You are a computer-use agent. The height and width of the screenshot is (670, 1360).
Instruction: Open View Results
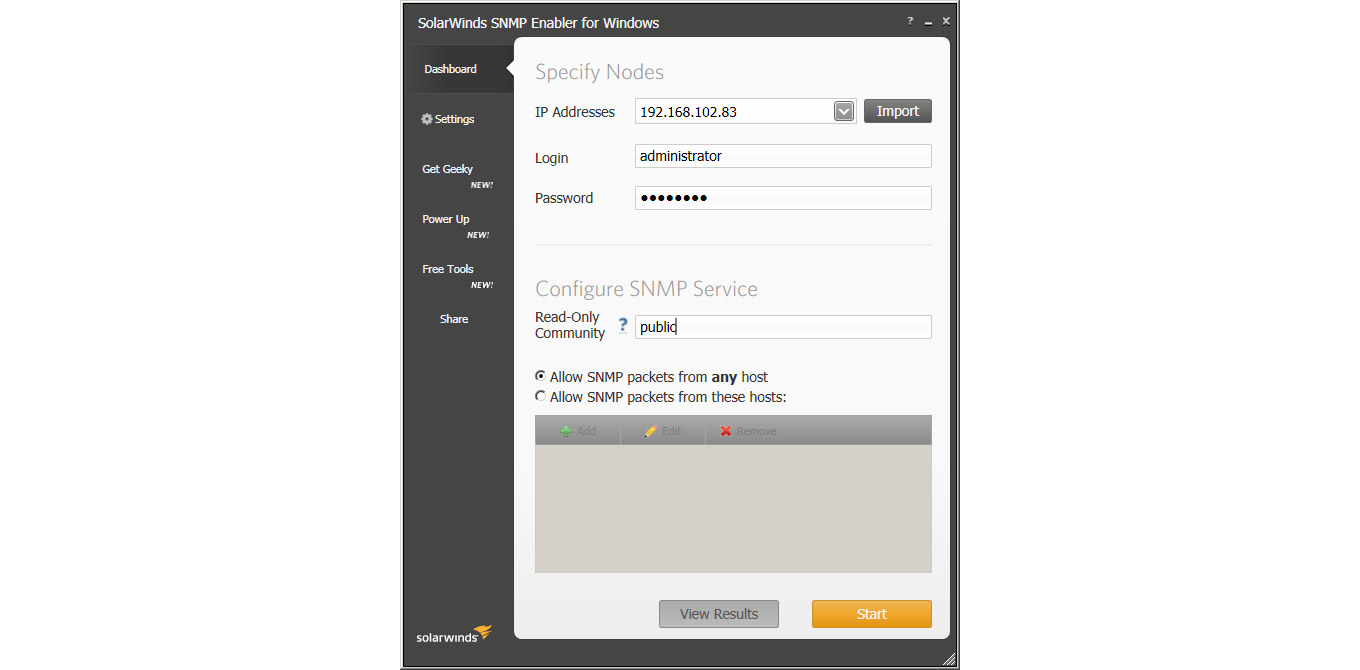point(718,613)
